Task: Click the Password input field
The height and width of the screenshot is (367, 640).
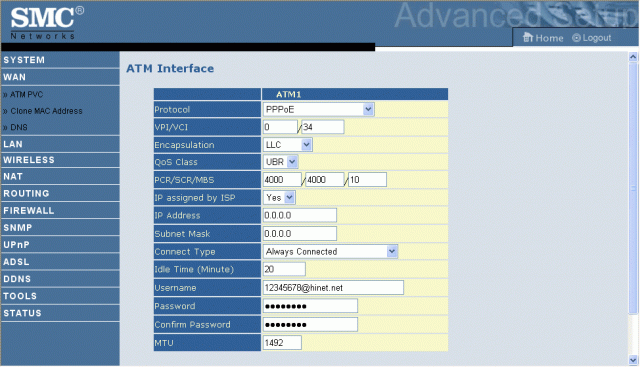Action: (310, 306)
